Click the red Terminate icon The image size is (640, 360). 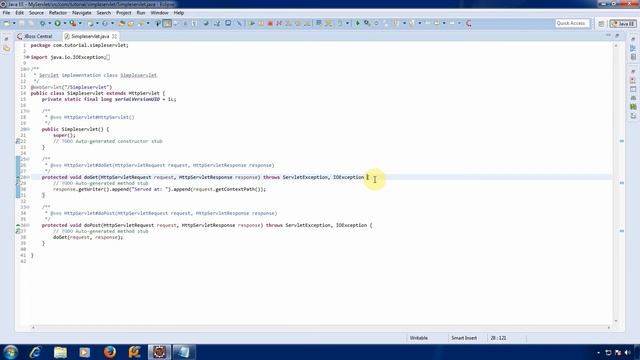(270, 23)
